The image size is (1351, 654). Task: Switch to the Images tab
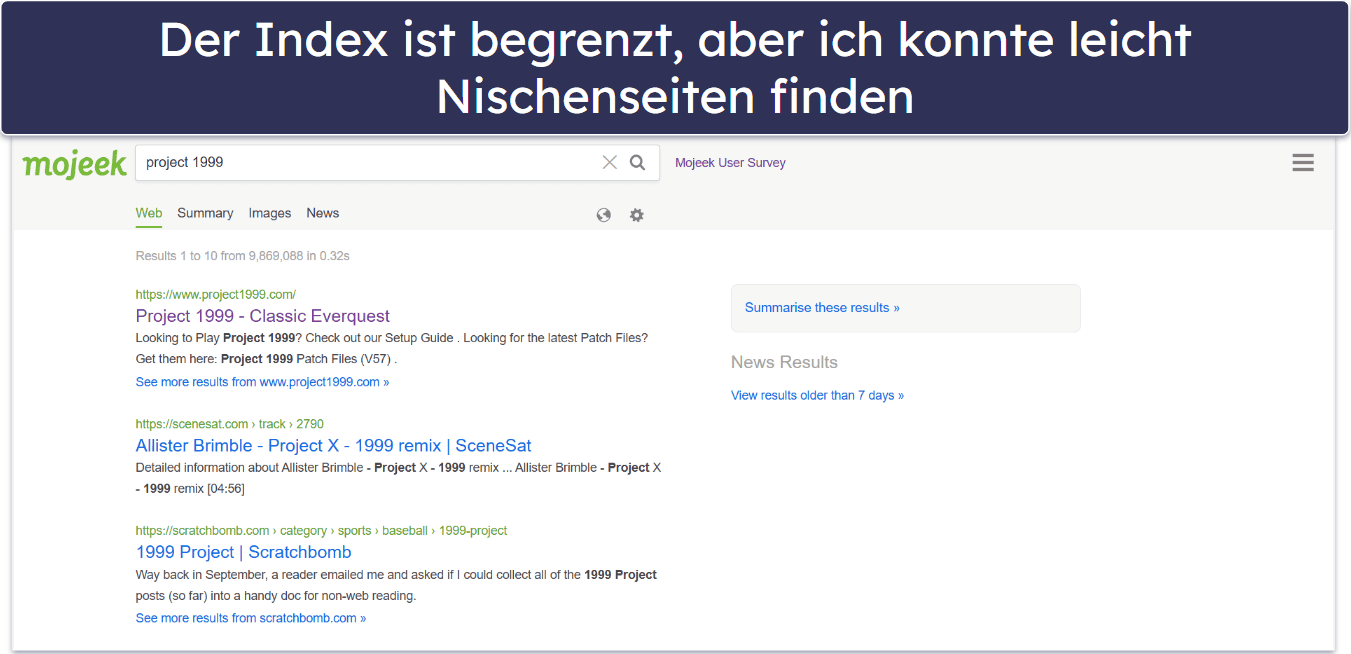coord(270,213)
